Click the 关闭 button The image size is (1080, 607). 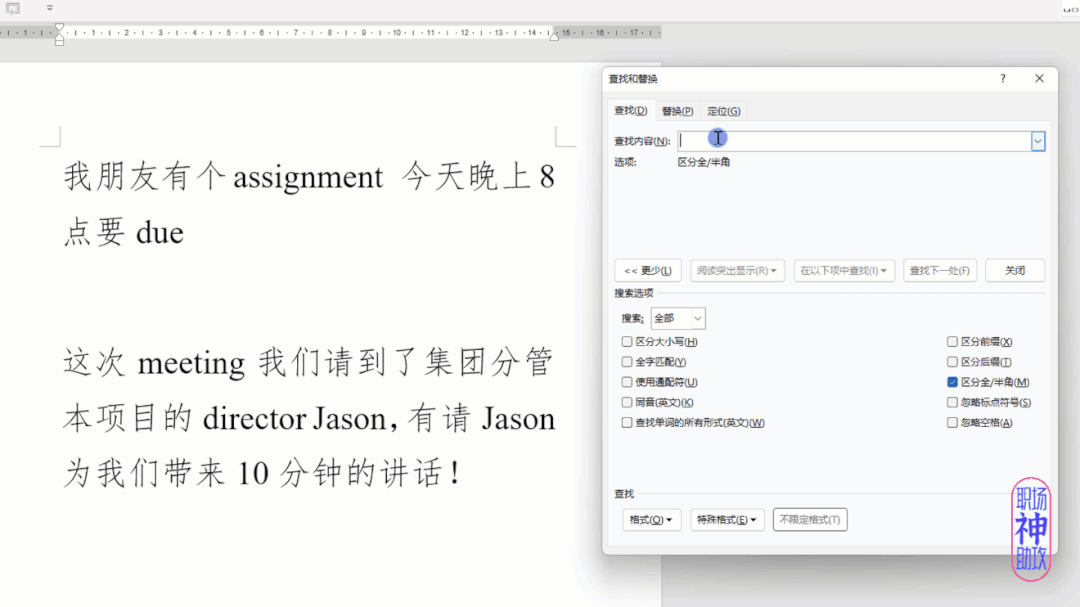1015,271
